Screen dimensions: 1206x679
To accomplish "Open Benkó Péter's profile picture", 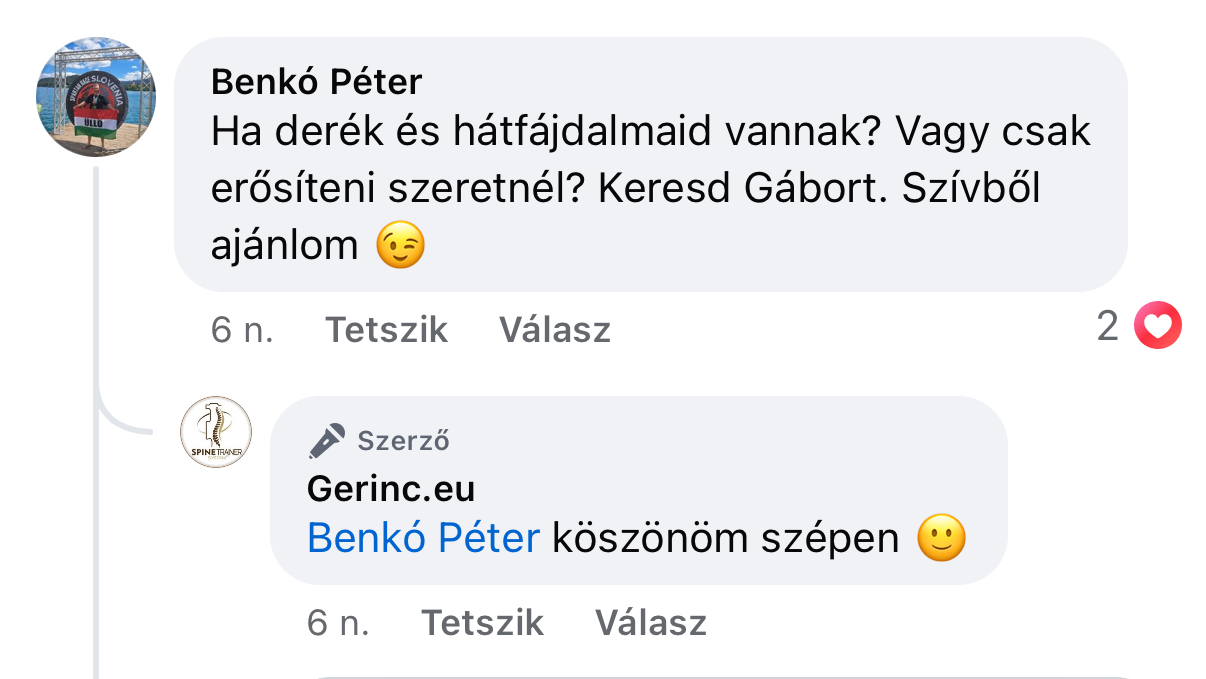I will (x=96, y=97).
